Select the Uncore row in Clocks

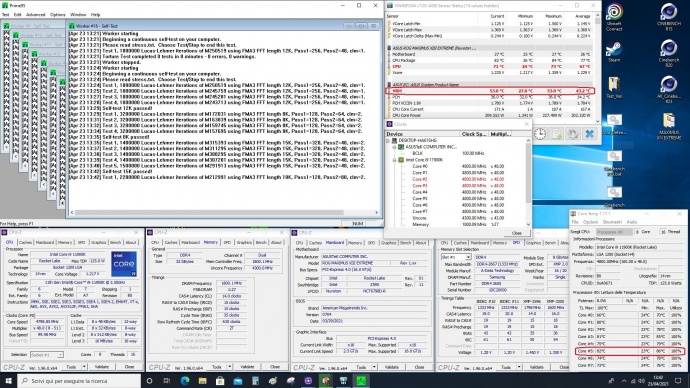tap(458, 218)
